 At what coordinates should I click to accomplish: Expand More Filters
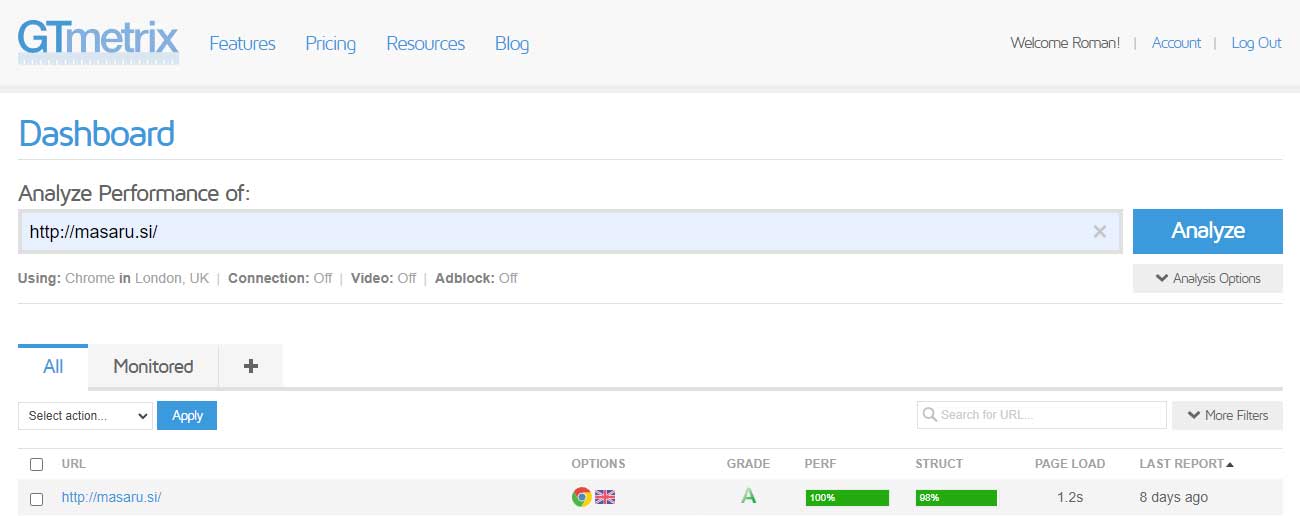[x=1227, y=415]
